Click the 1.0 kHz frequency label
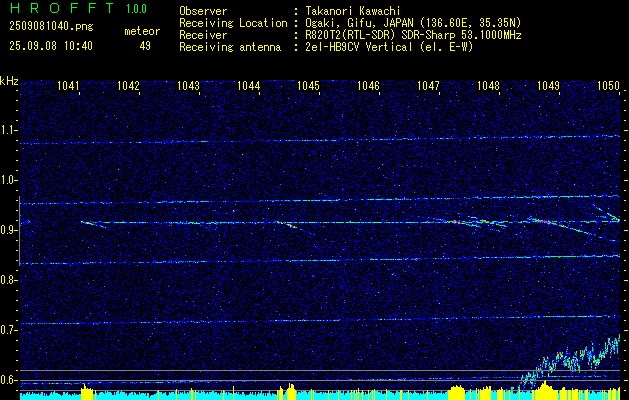The height and width of the screenshot is (400, 629). tap(8, 180)
